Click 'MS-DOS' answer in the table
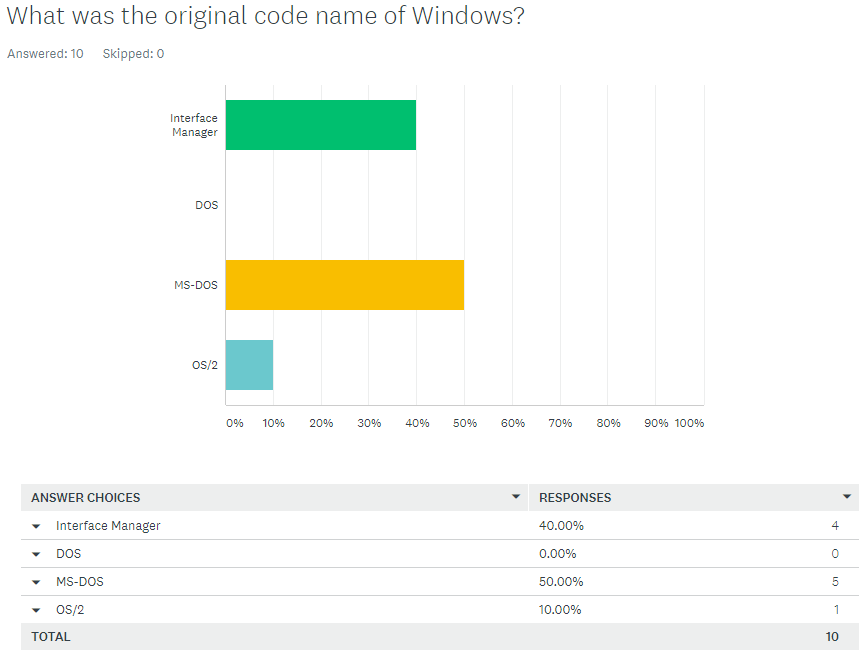Viewport: 863px width, 652px height. tap(80, 582)
